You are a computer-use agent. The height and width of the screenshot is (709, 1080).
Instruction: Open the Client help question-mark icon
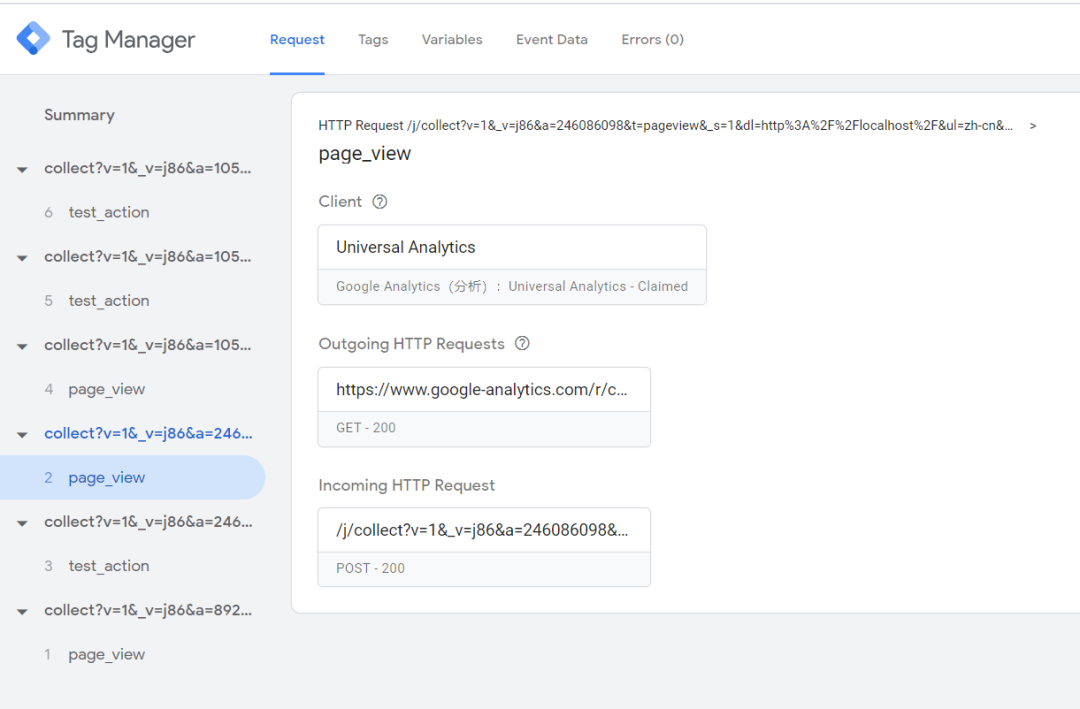point(380,202)
